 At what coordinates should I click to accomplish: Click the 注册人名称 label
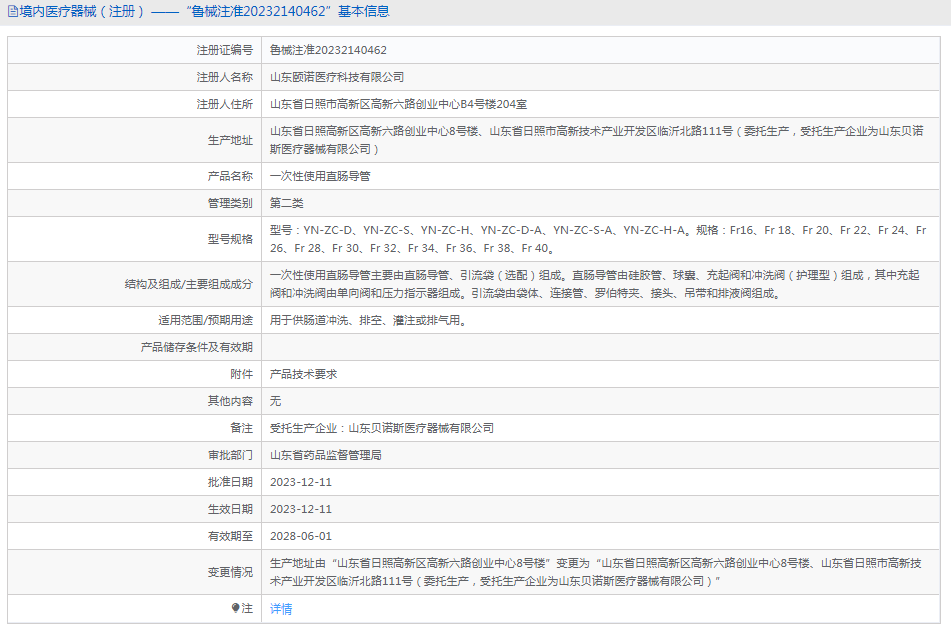point(224,77)
